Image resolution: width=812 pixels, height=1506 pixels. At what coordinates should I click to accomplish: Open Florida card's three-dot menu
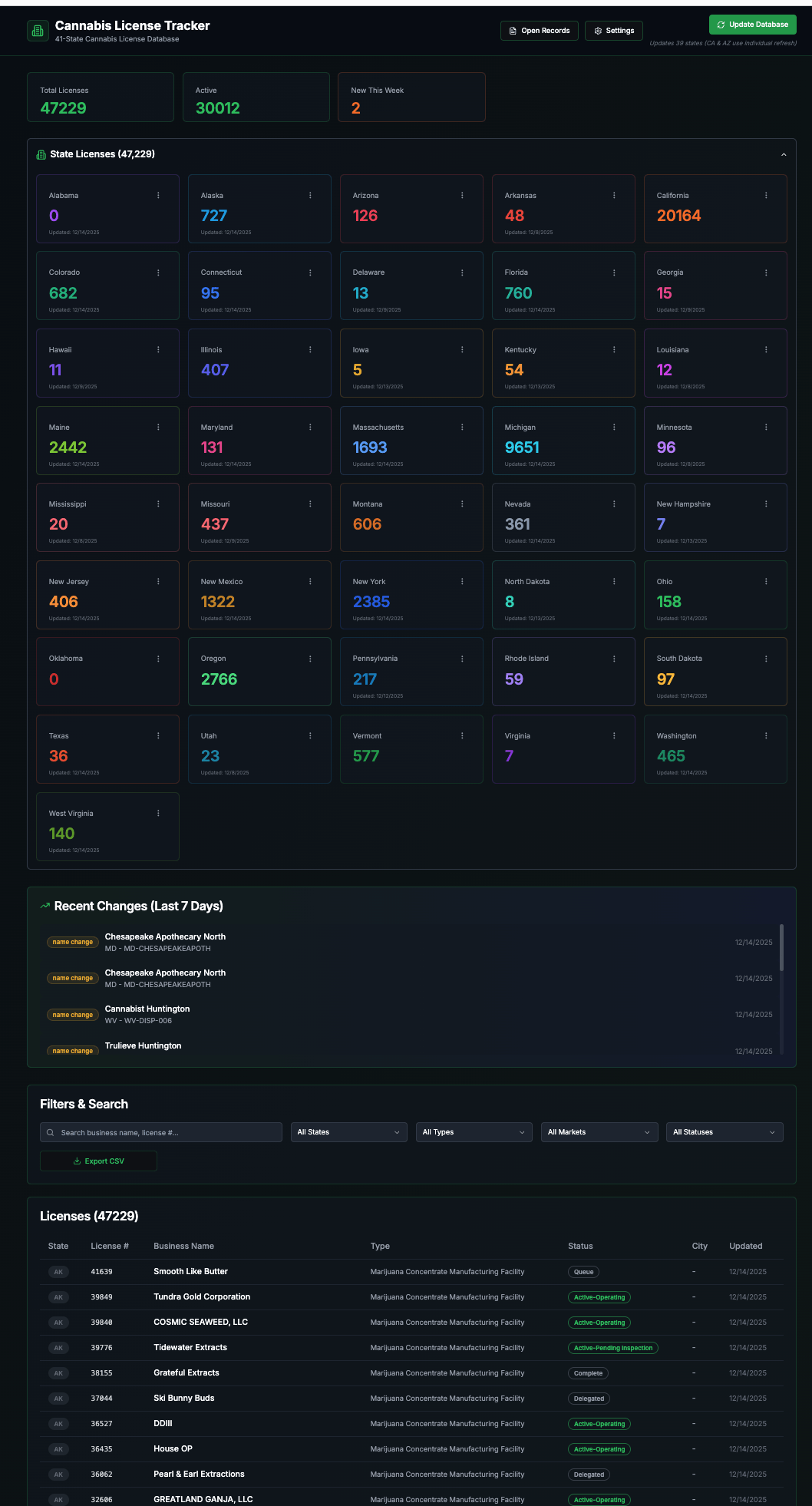[x=614, y=272]
